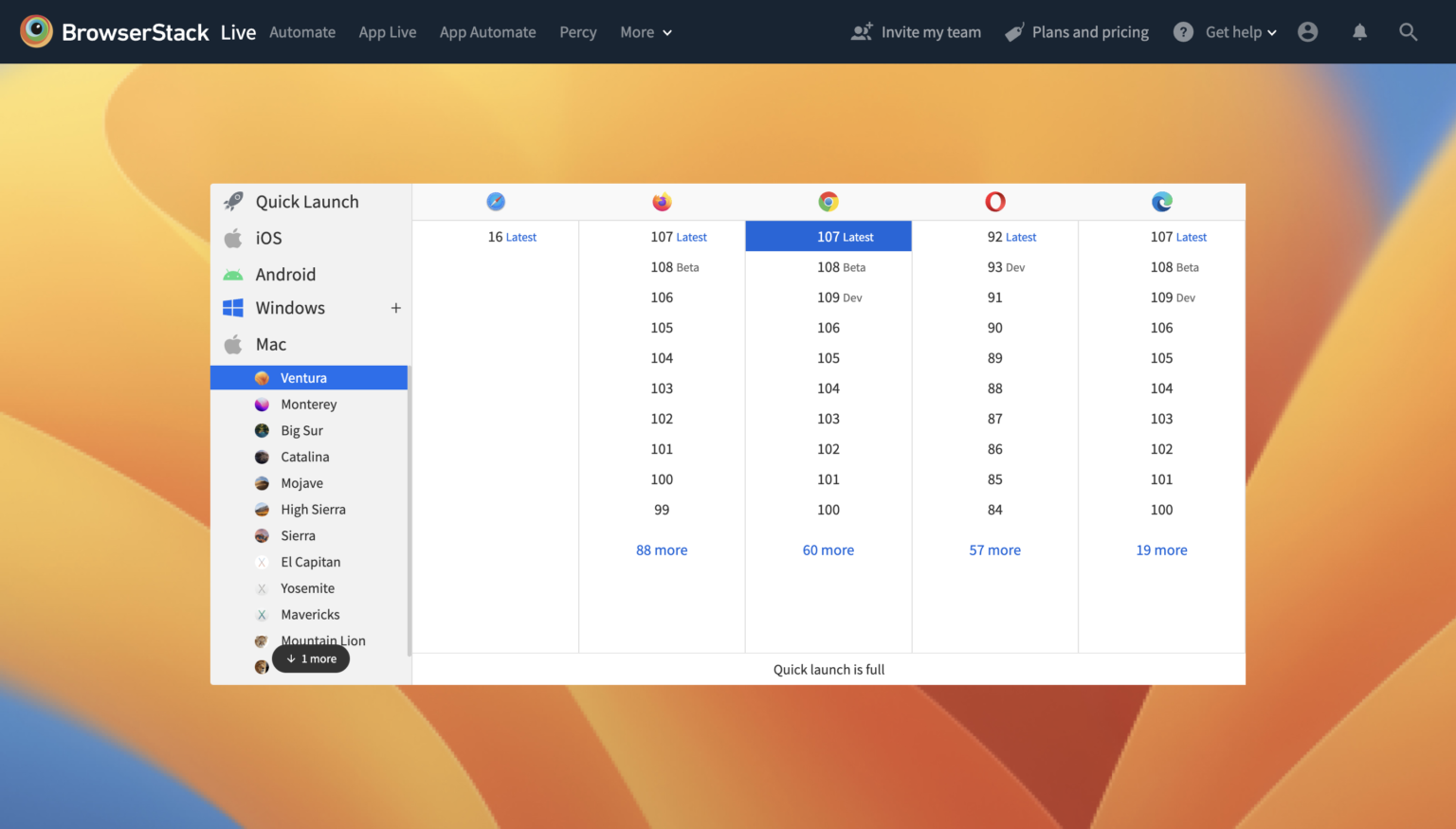Select Android in the platform list
Image resolution: width=1456 pixels, height=829 pixels.
click(285, 275)
